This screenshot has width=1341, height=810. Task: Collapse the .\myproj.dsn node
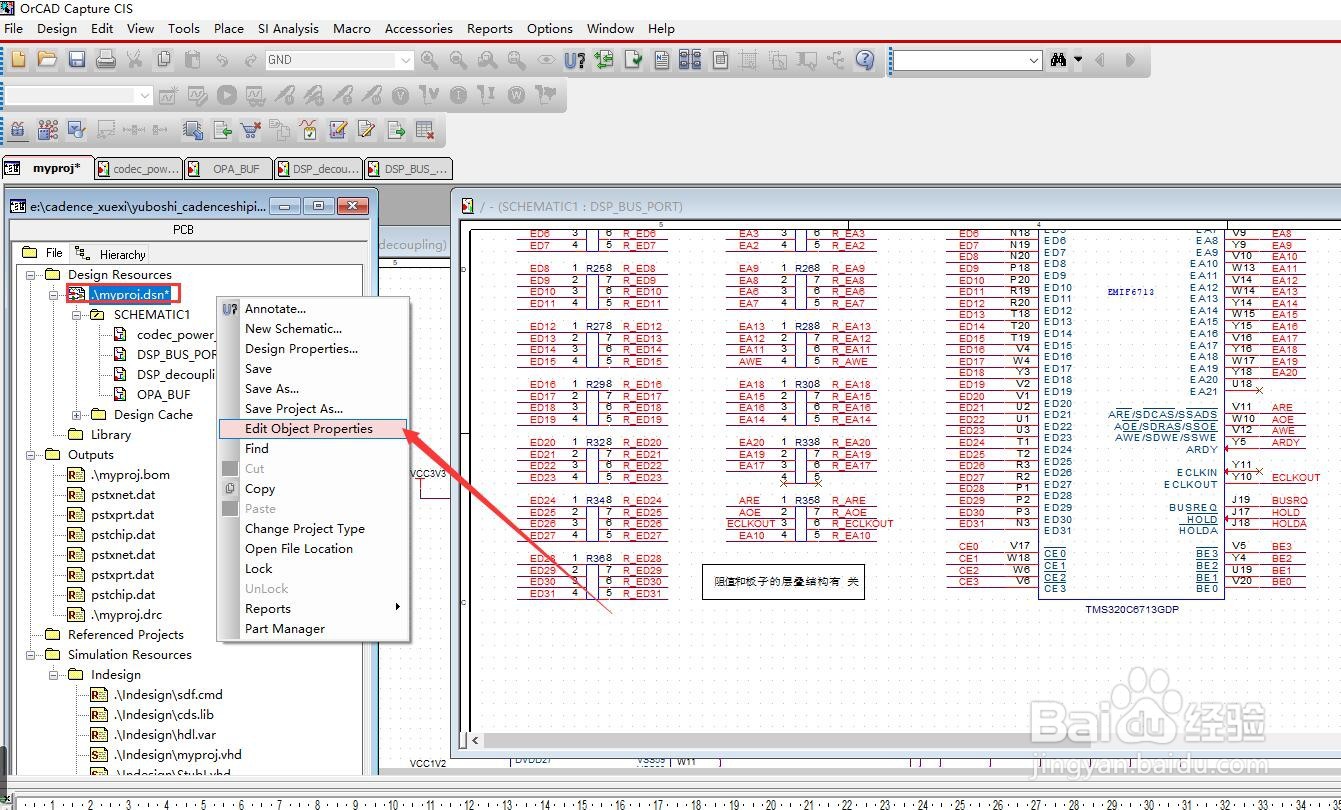coord(54,295)
